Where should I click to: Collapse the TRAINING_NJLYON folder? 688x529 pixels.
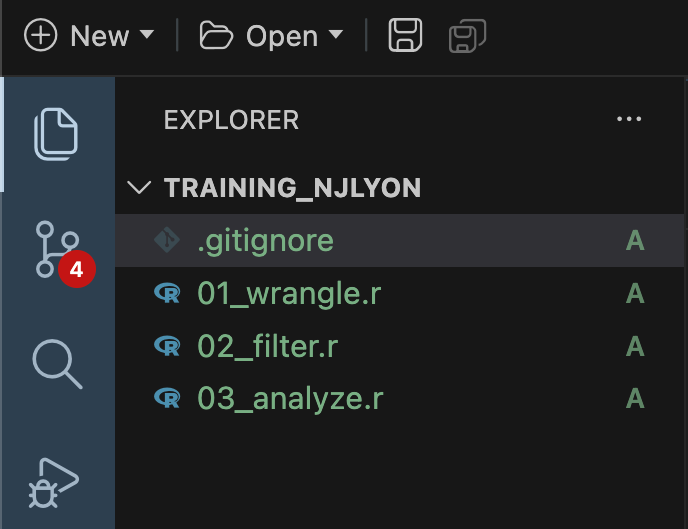[141, 188]
